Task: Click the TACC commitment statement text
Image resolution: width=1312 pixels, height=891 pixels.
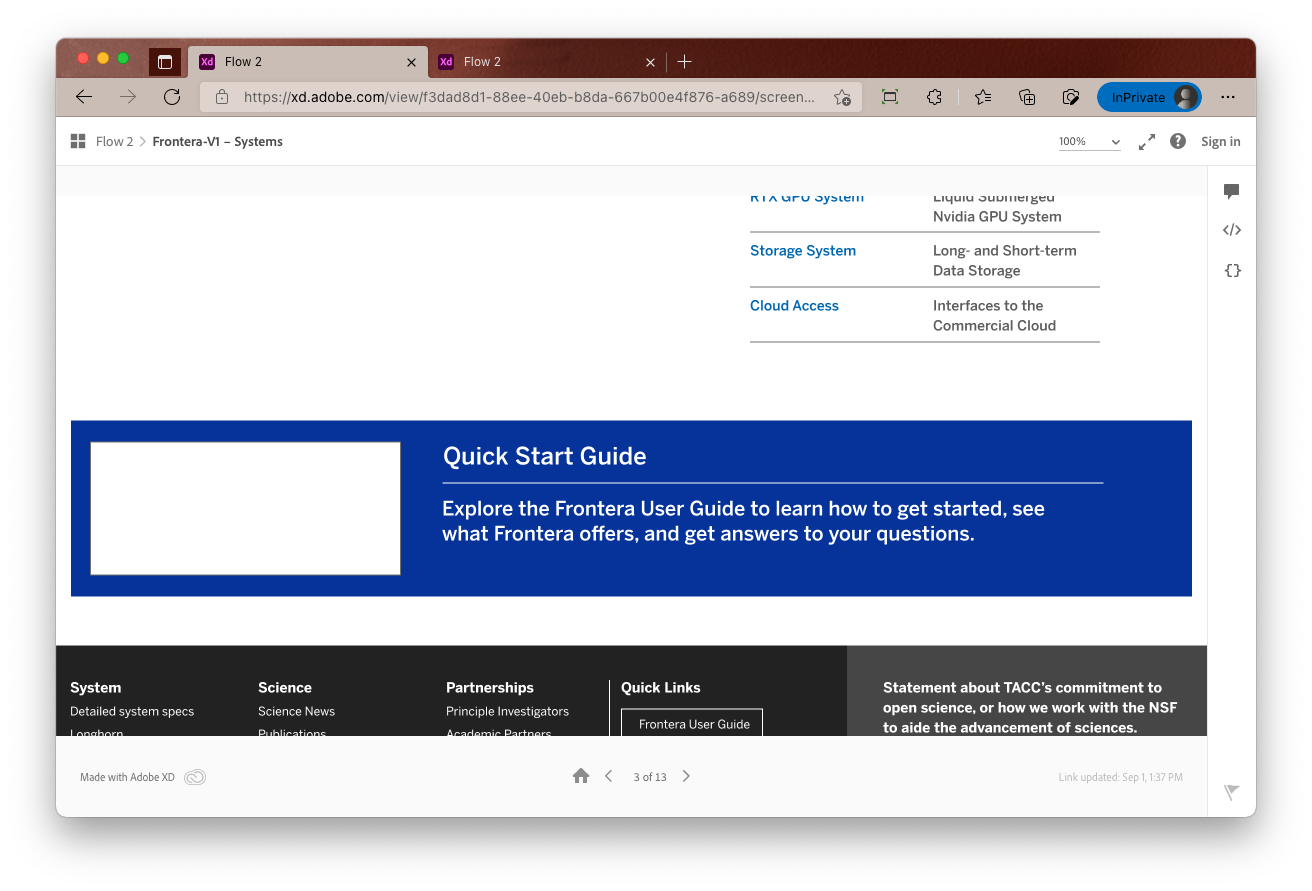Action: [1030, 708]
